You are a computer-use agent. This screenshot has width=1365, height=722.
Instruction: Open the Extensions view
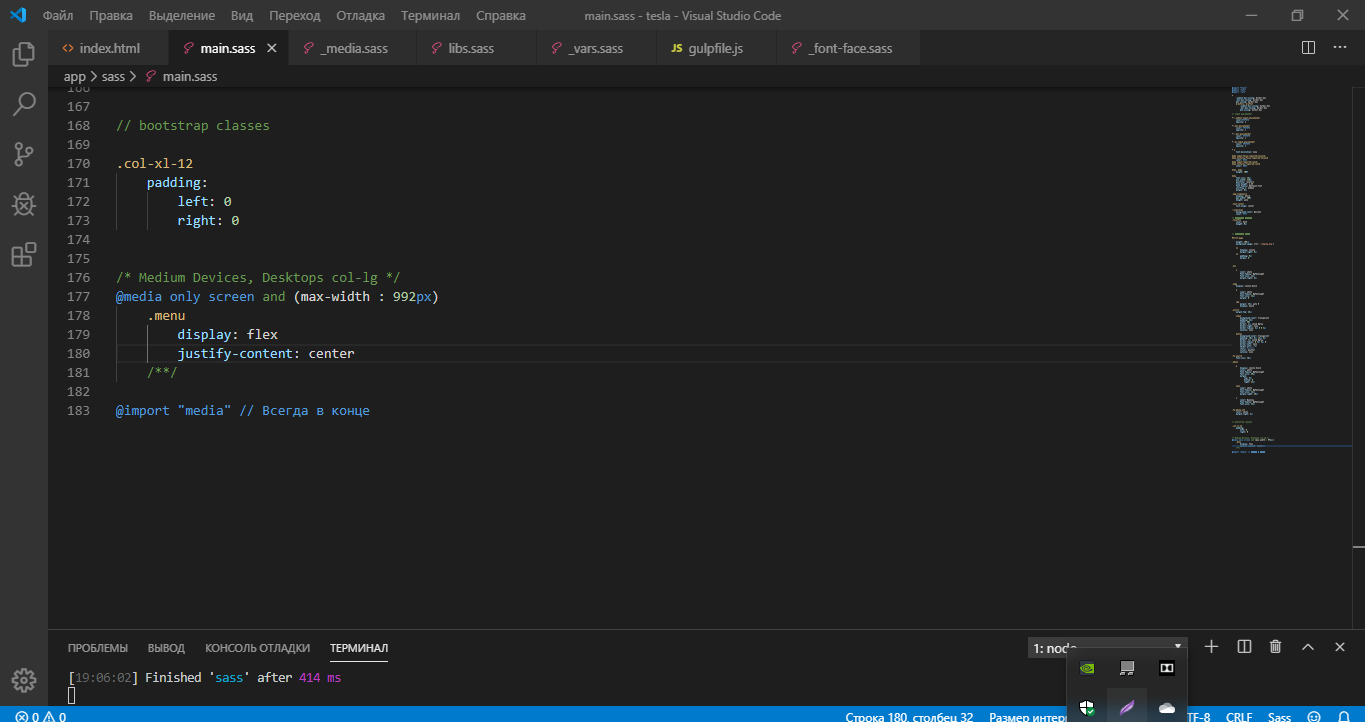[24, 255]
